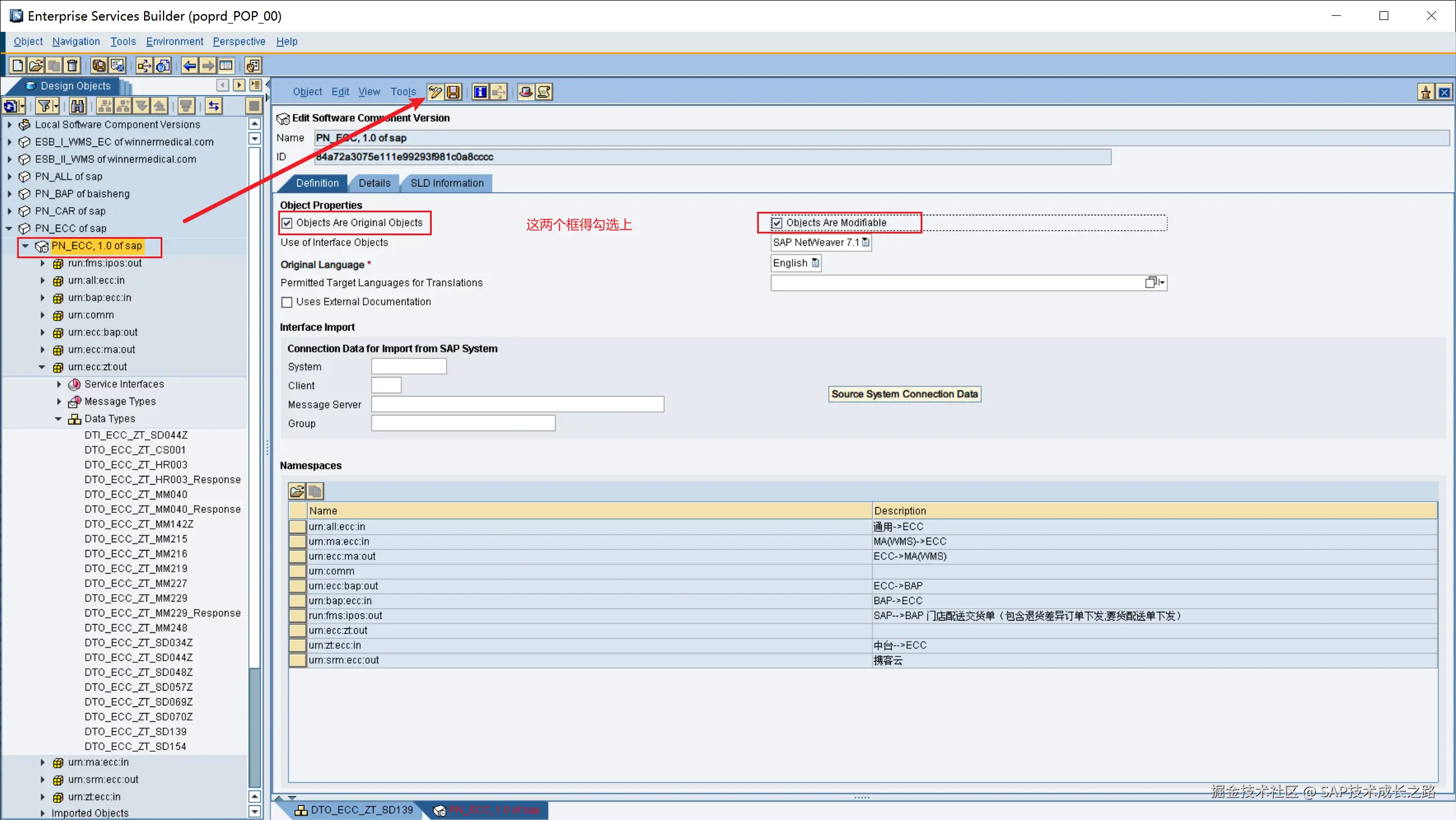
Task: Click the trash can Delete icon
Action: click(x=72, y=65)
